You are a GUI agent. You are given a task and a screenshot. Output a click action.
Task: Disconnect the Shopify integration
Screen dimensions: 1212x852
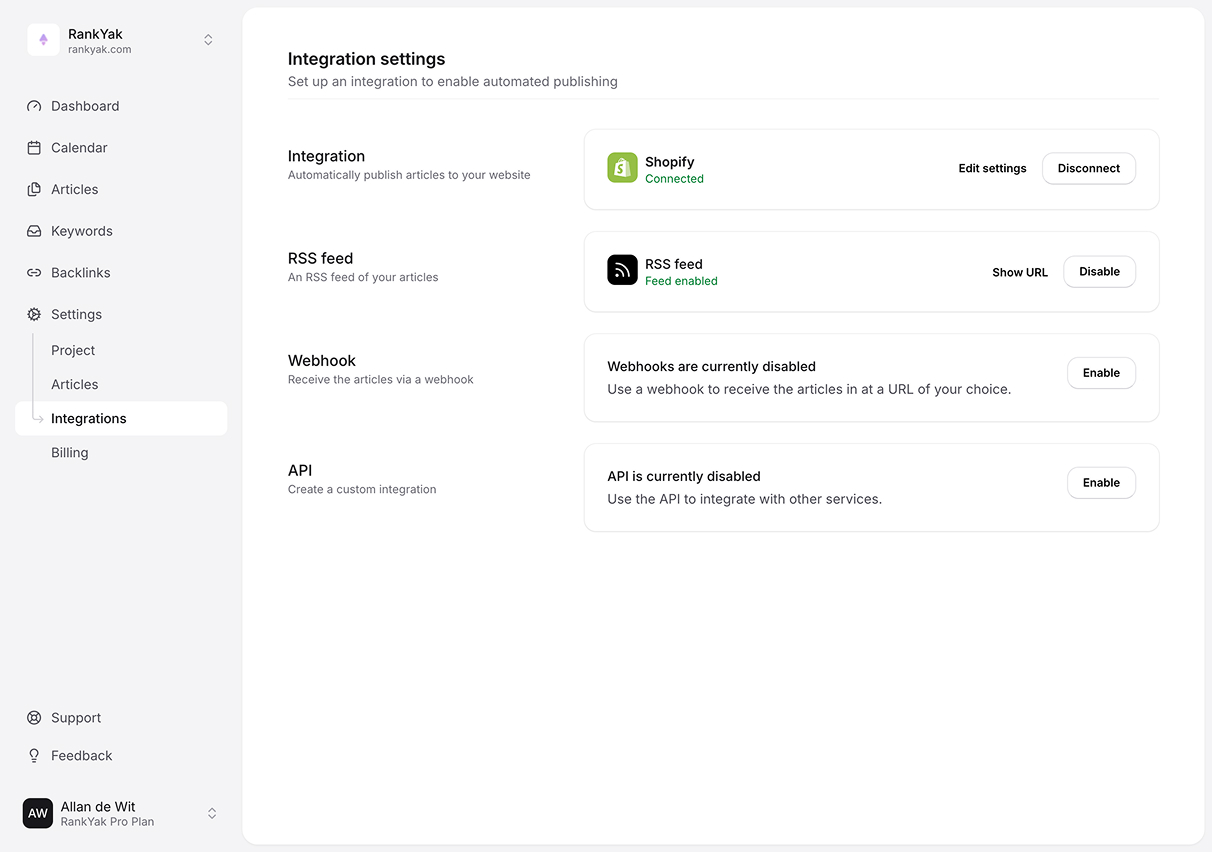(x=1088, y=169)
